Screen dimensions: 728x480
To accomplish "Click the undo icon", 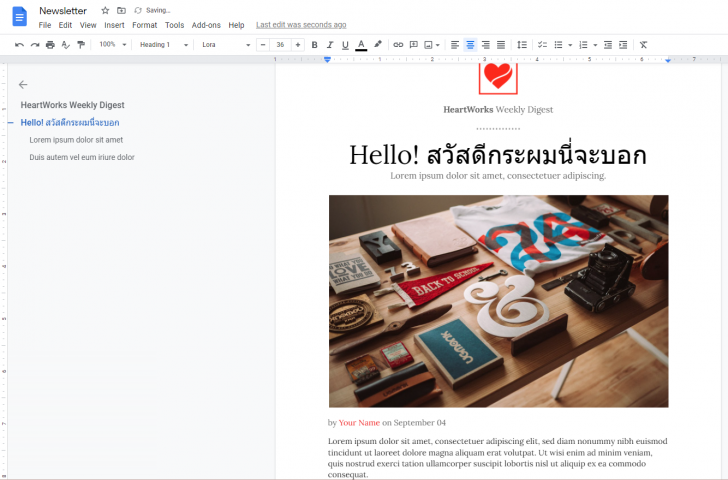I will click(20, 45).
